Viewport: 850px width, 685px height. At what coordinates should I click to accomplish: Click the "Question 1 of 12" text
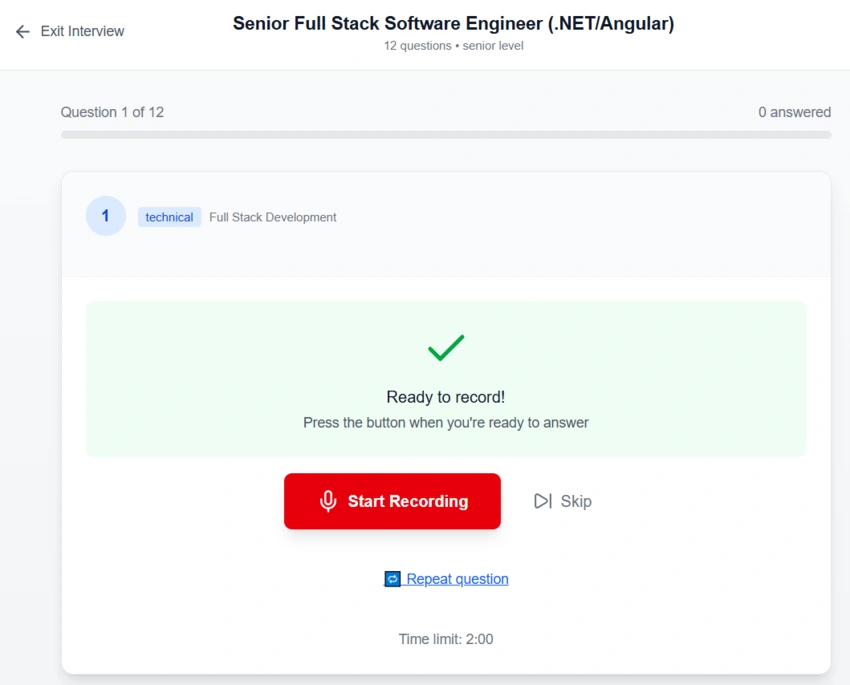[112, 112]
